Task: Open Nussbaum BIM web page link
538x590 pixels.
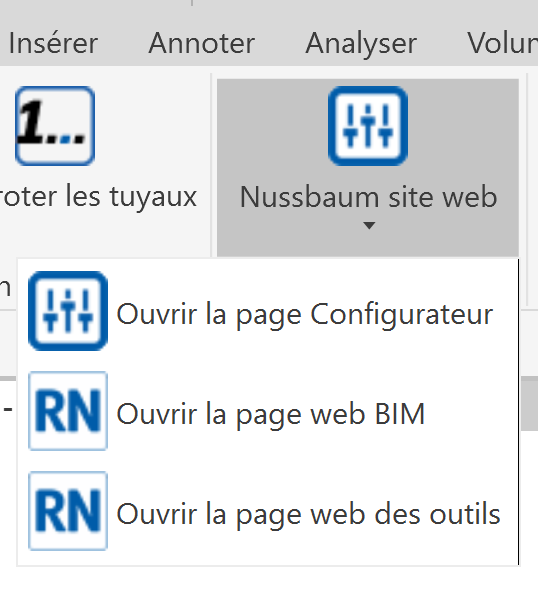Action: click(267, 411)
